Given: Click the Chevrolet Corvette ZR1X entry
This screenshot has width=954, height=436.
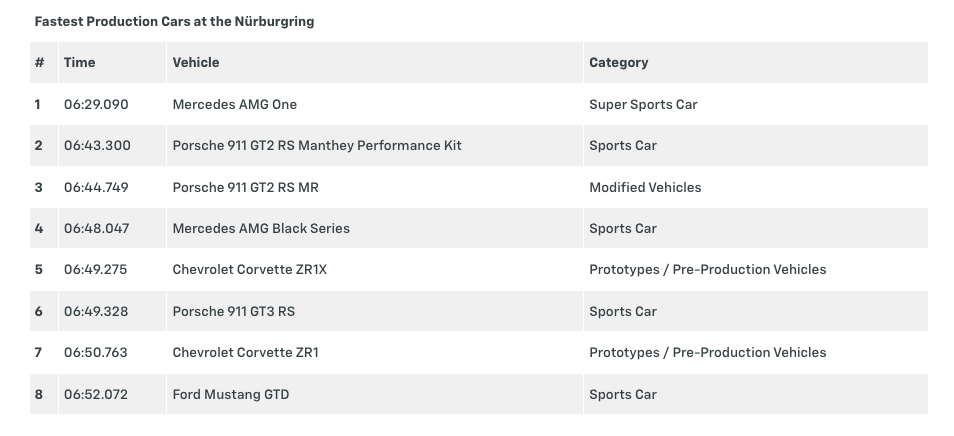Looking at the screenshot, I should (x=250, y=269).
